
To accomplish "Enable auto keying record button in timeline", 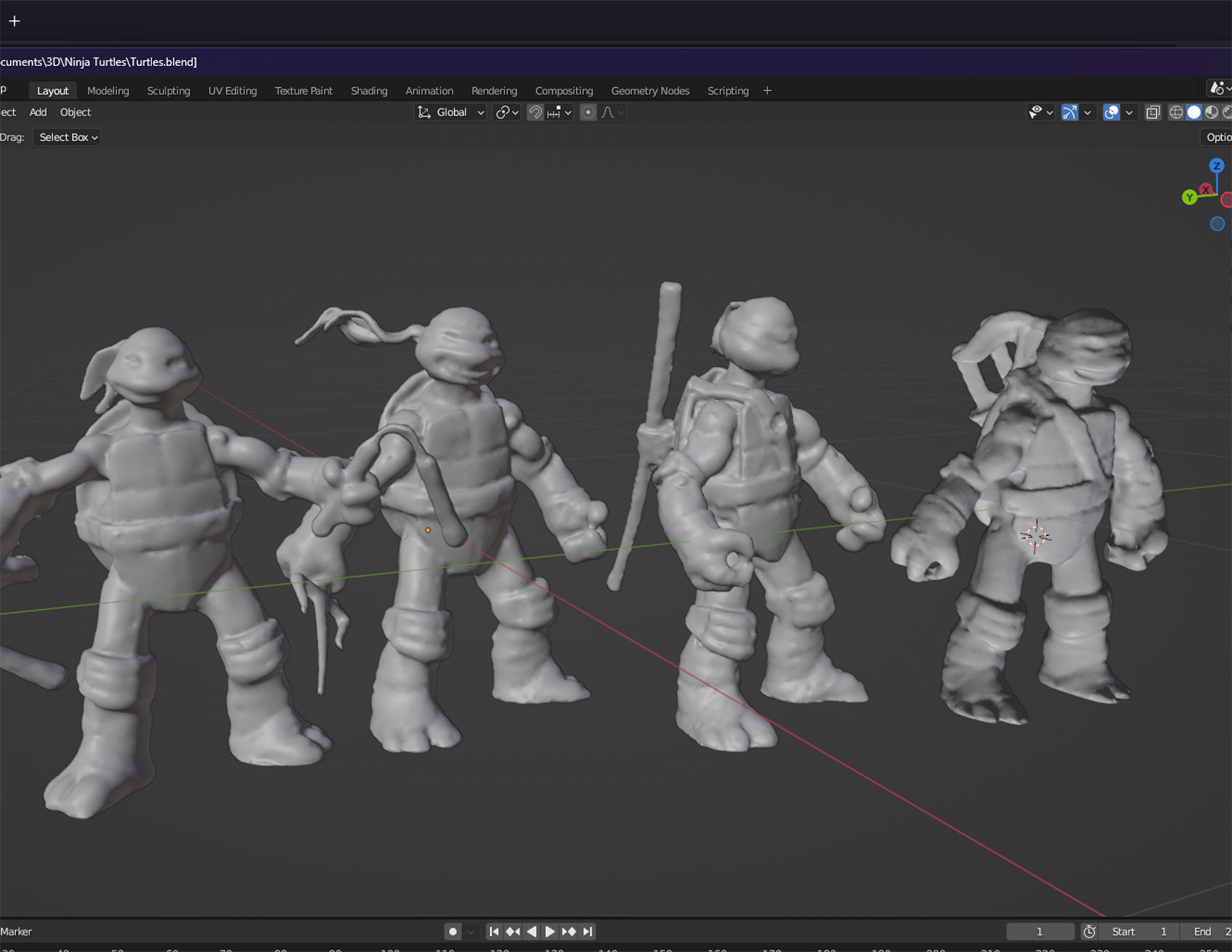I will pyautogui.click(x=452, y=931).
